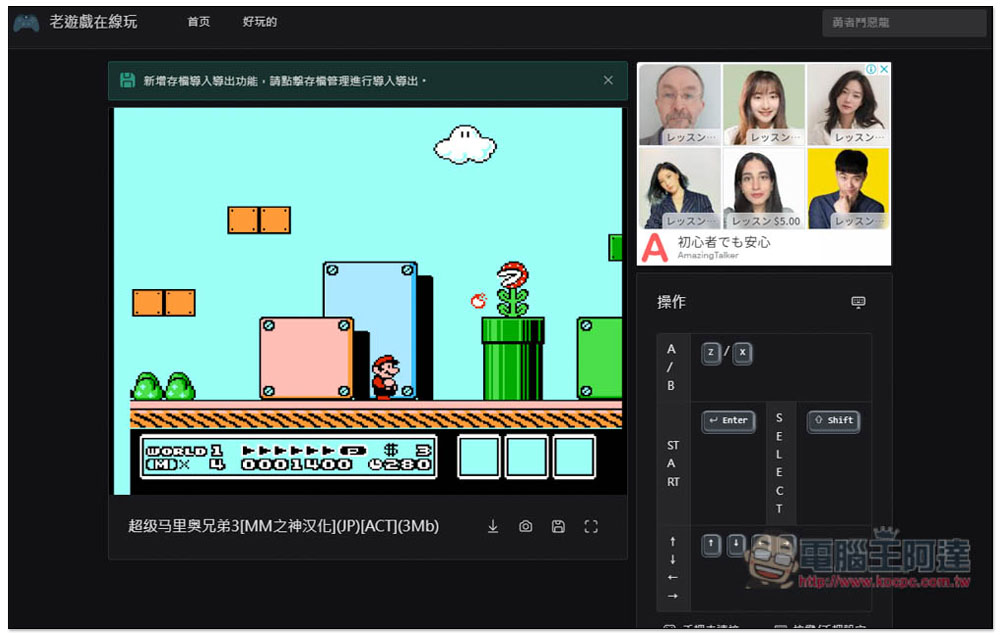
Task: Select the tutor photo with yellow background
Action: coord(848,188)
